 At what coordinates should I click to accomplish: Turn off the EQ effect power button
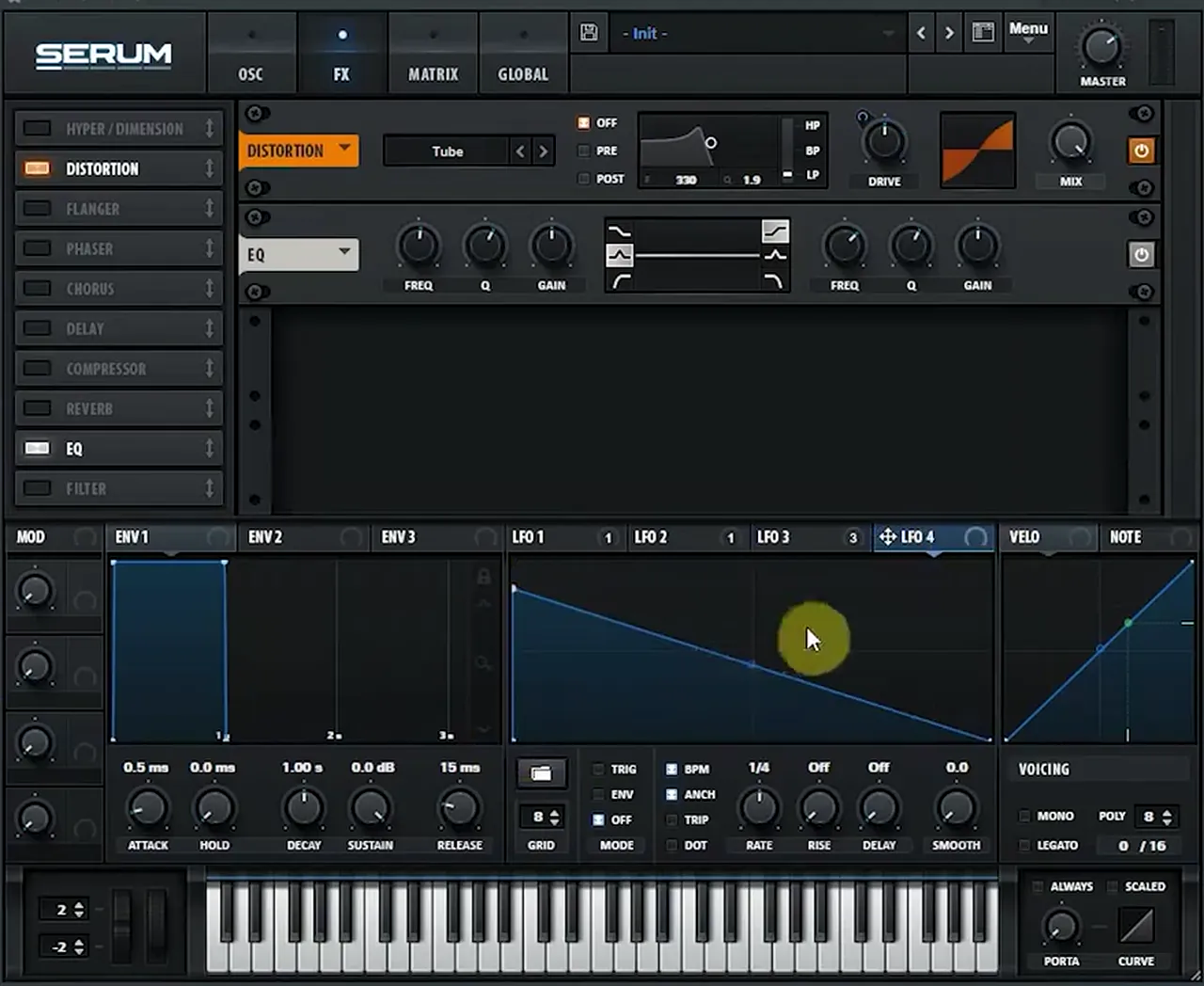[x=1141, y=254]
